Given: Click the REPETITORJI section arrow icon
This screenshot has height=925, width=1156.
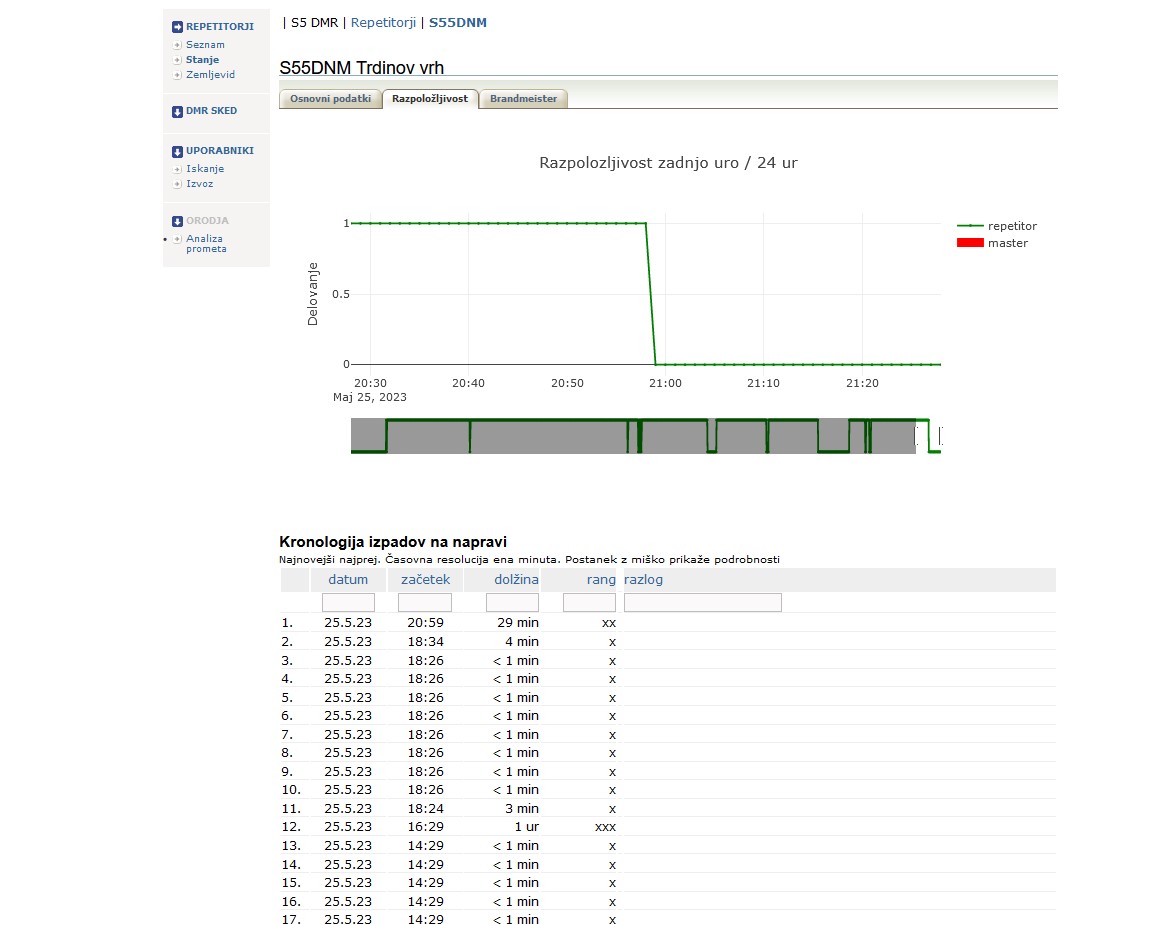Looking at the screenshot, I should click(x=177, y=27).
